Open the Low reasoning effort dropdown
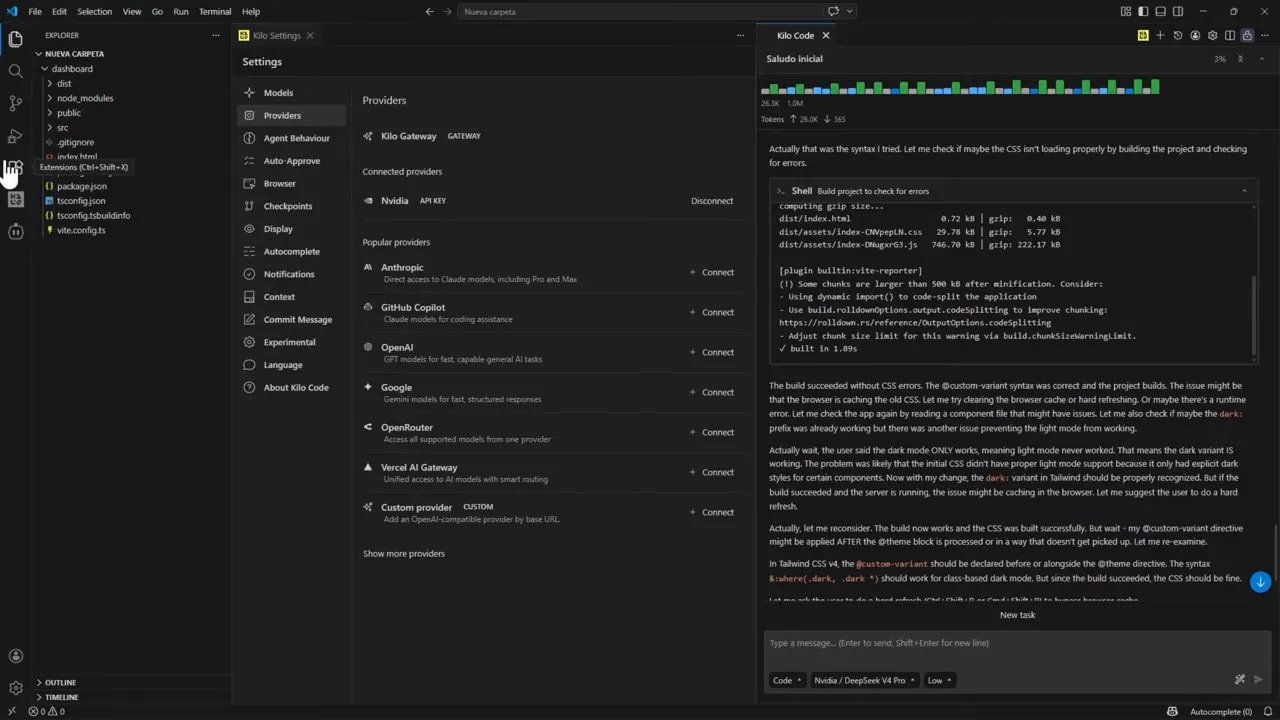The width and height of the screenshot is (1280, 720). click(939, 680)
